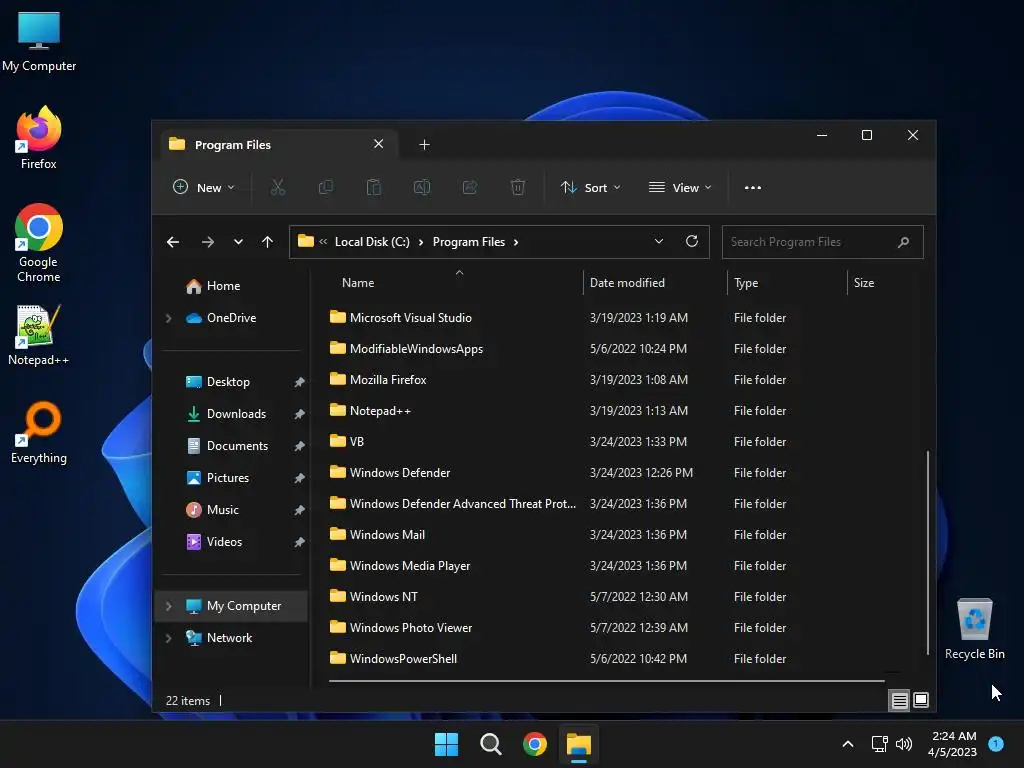Viewport: 1024px width, 768px height.
Task: Click the Rename icon in toolbar
Action: [422, 187]
